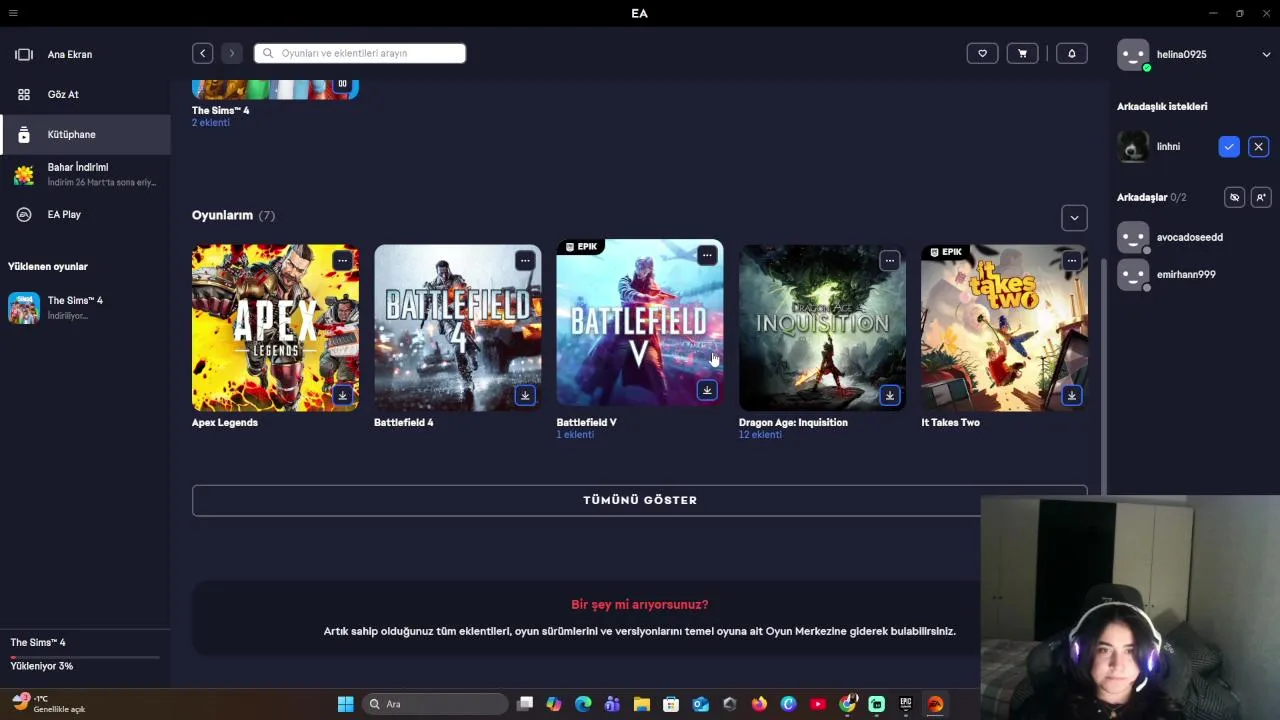
Task: Navigate forward with the right arrow button
Action: [x=231, y=53]
